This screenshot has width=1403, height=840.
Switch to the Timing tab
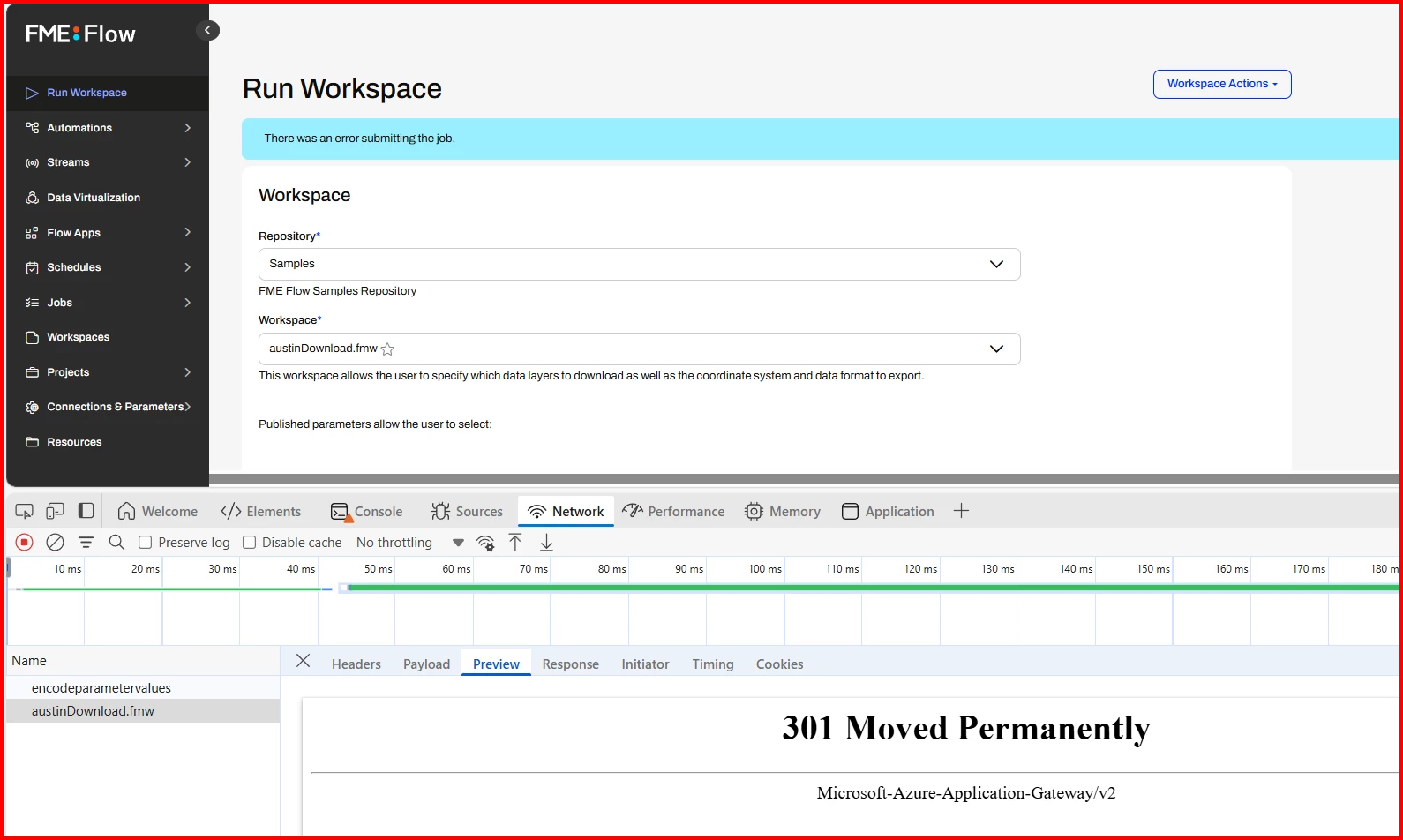[713, 664]
